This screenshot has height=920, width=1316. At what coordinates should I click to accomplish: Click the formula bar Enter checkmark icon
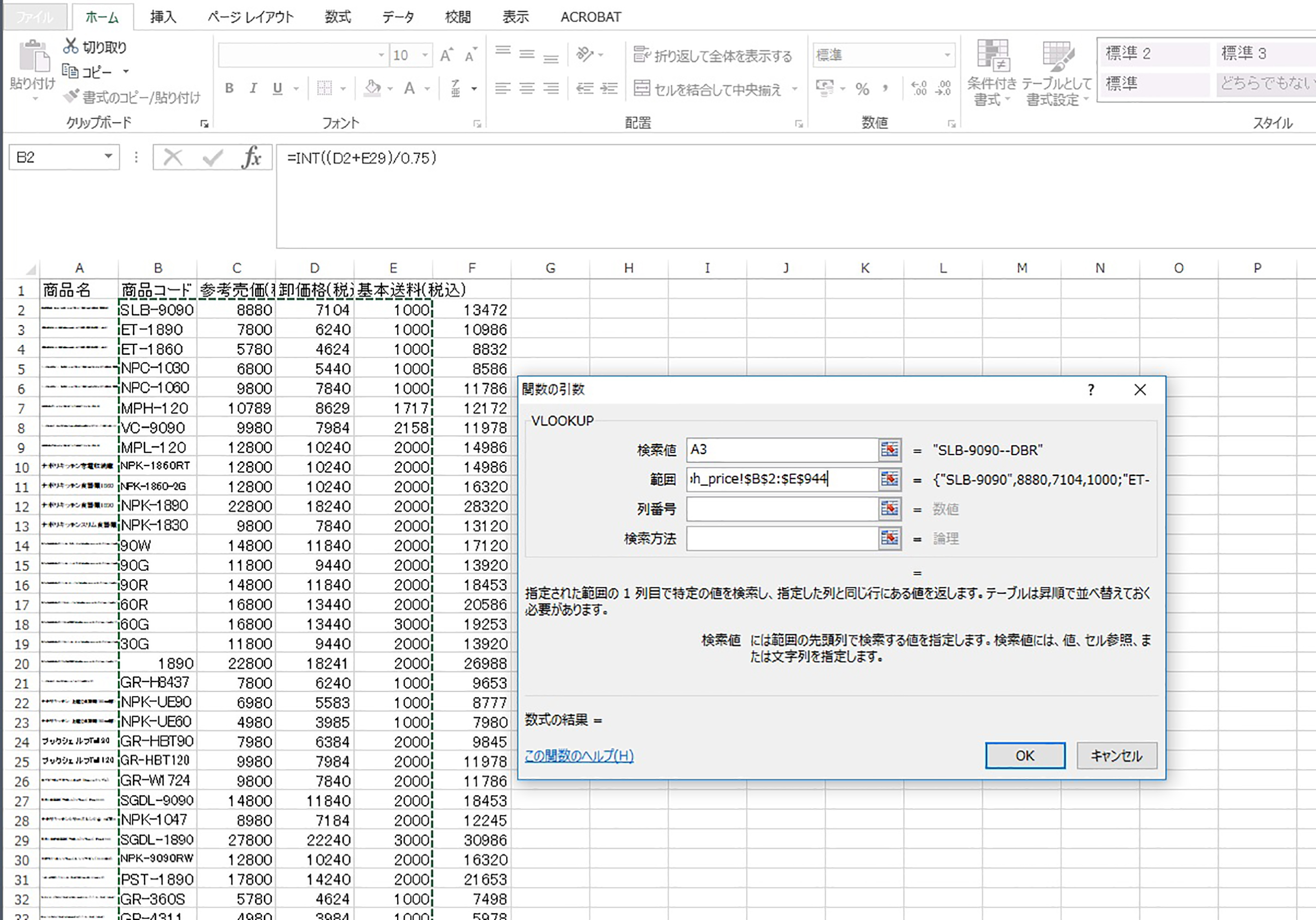[213, 157]
